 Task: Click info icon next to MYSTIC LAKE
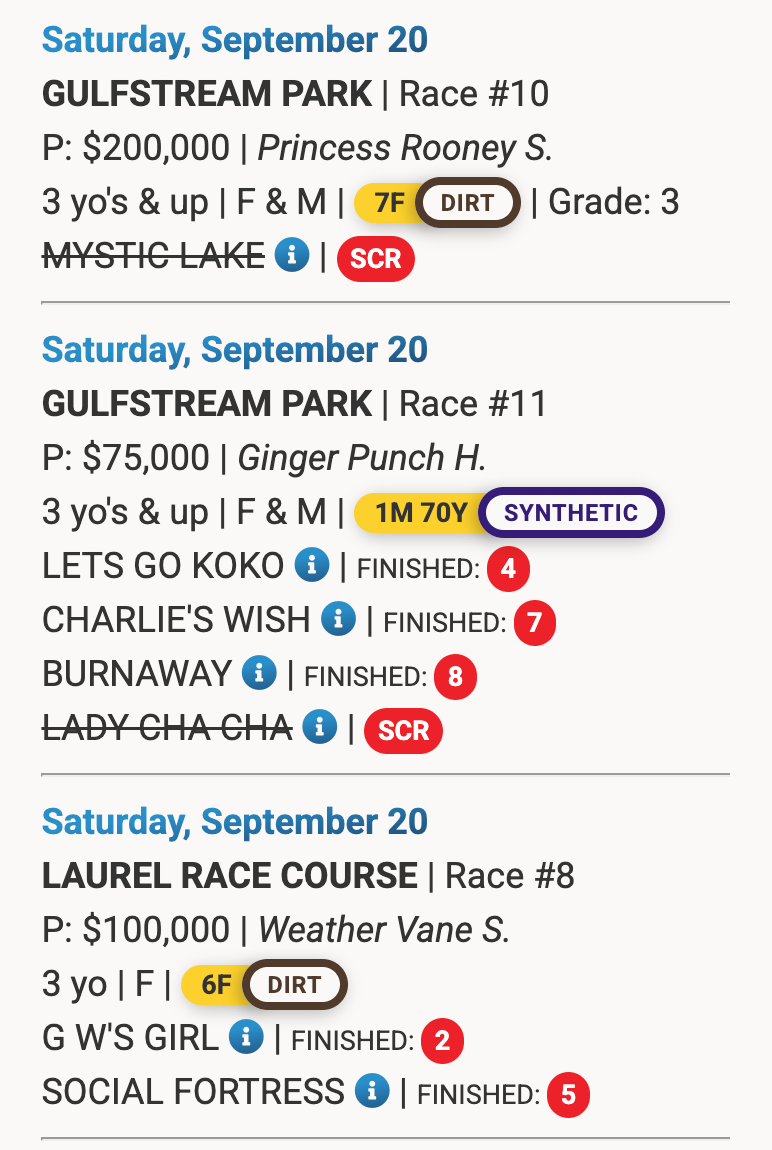tap(292, 256)
